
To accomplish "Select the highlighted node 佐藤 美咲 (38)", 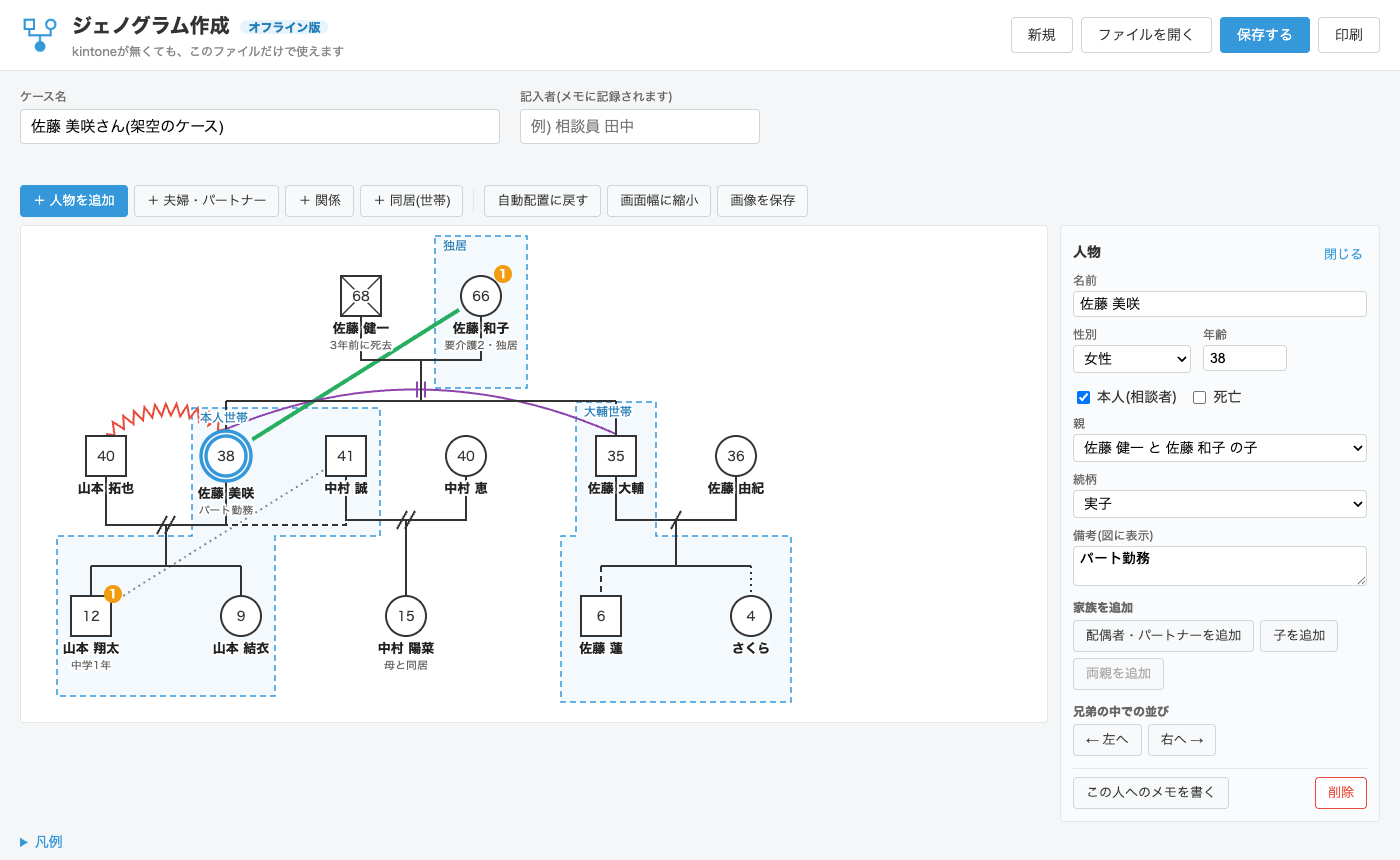I will [226, 456].
